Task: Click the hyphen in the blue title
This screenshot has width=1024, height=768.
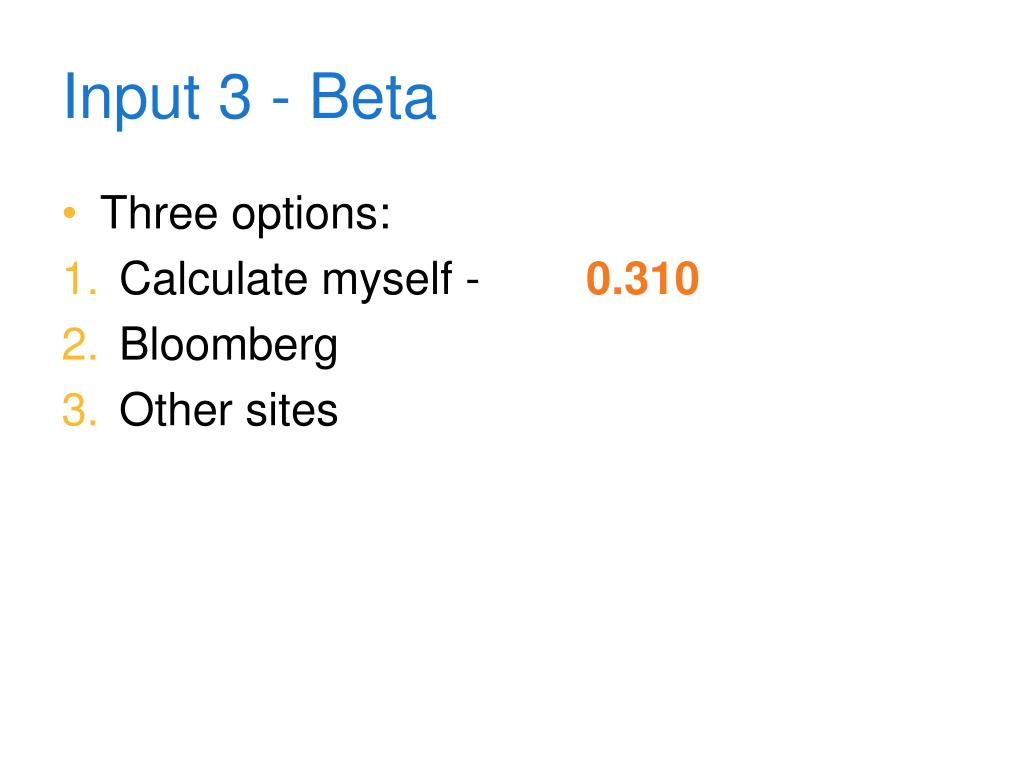Action: tap(280, 103)
